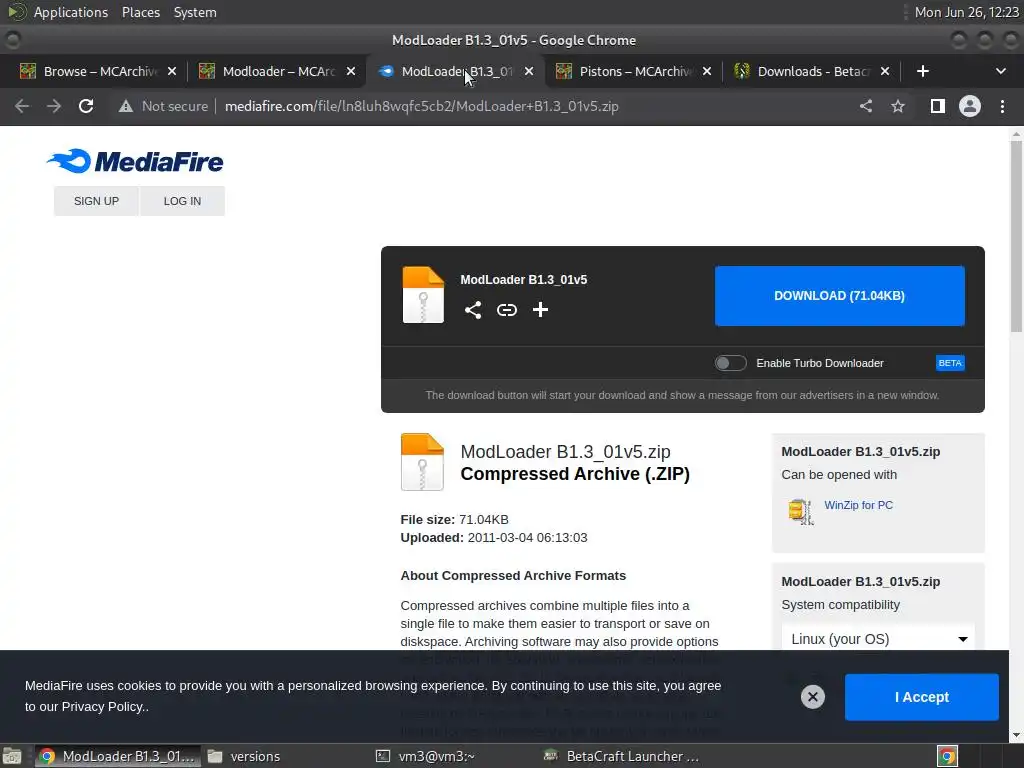Copy link via the chain icon
Image resolution: width=1024 pixels, height=768 pixels.
coord(507,310)
